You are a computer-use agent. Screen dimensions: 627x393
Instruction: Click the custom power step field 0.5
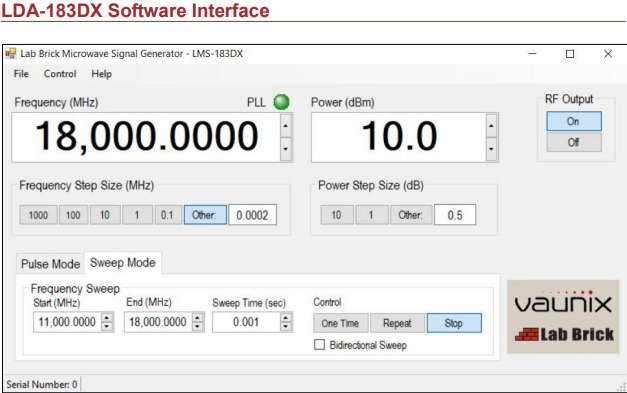[455, 215]
